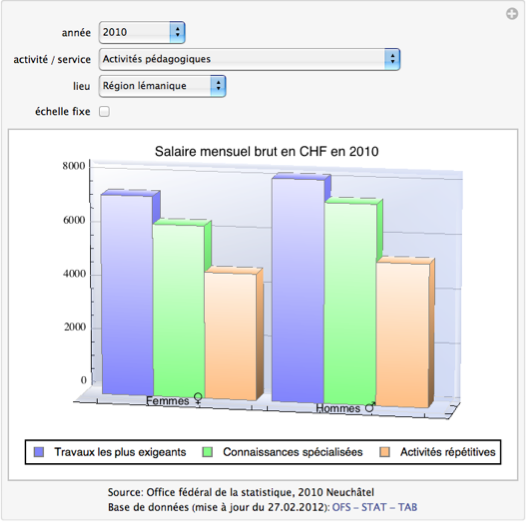The height and width of the screenshot is (522, 526).
Task: Click the activité / service dropdown arrows
Action: (392, 59)
